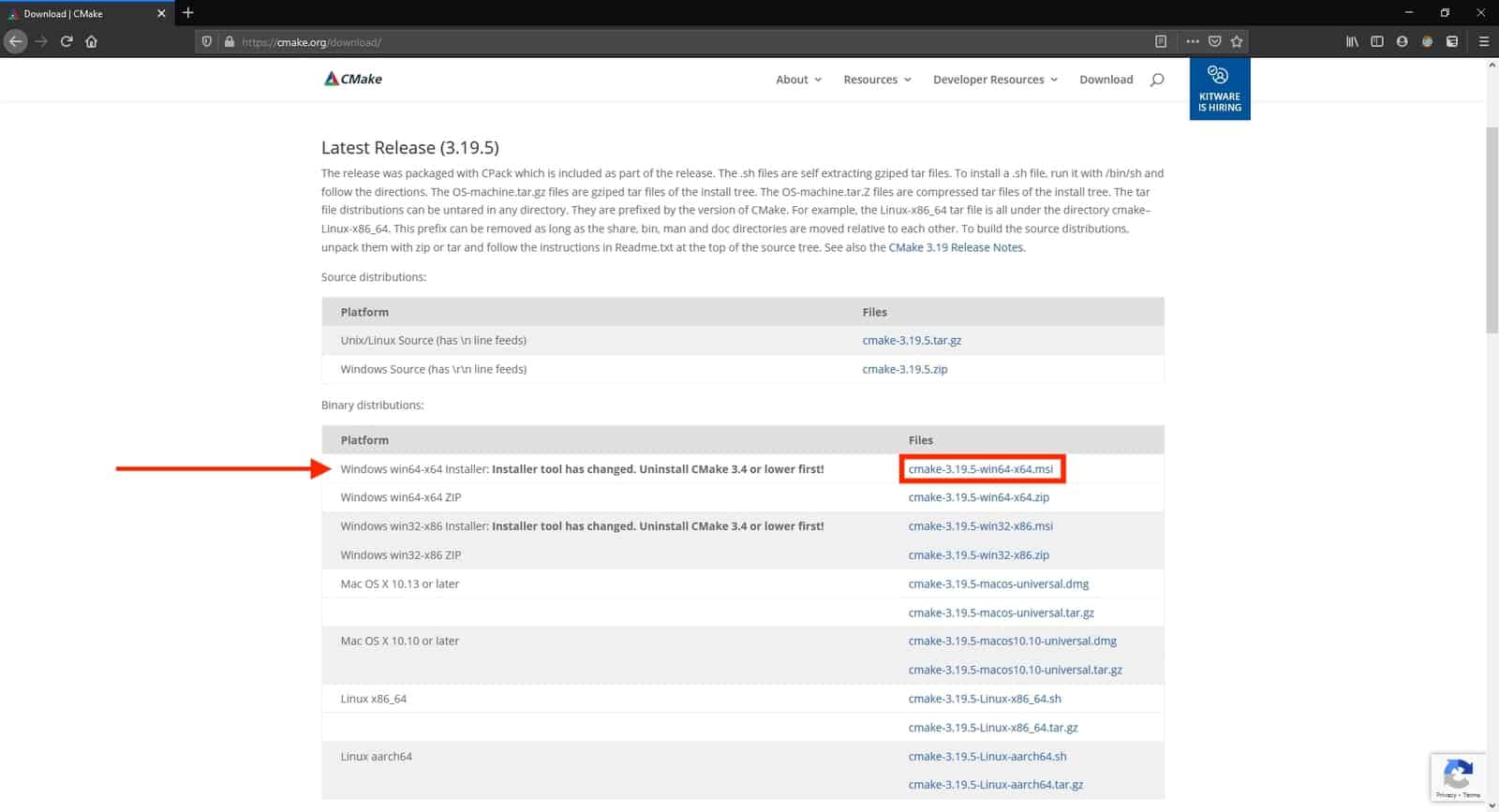Click Windows Source row text
1499x812 pixels.
(434, 369)
